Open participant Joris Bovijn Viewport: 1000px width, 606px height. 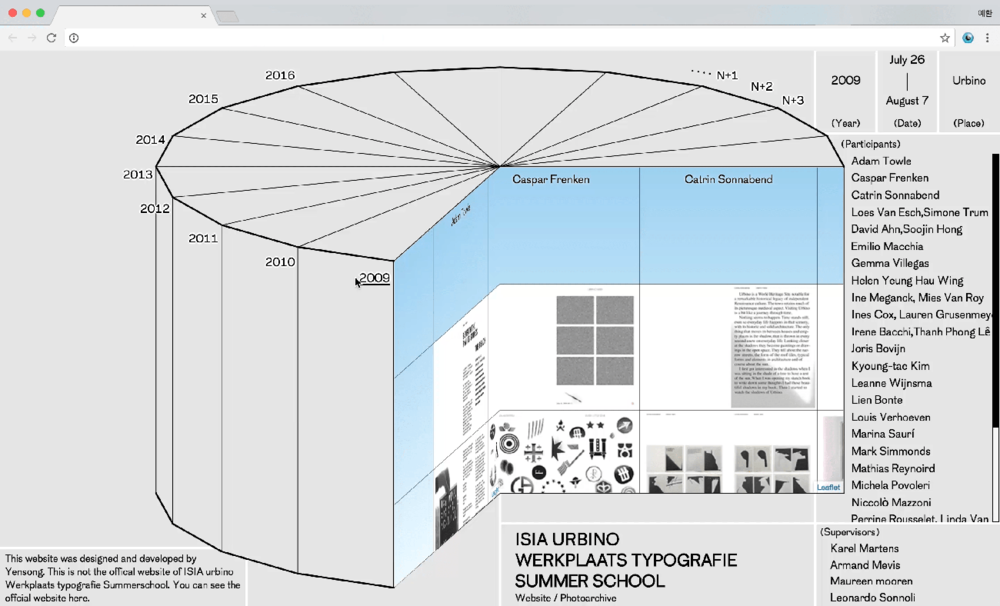click(x=878, y=349)
